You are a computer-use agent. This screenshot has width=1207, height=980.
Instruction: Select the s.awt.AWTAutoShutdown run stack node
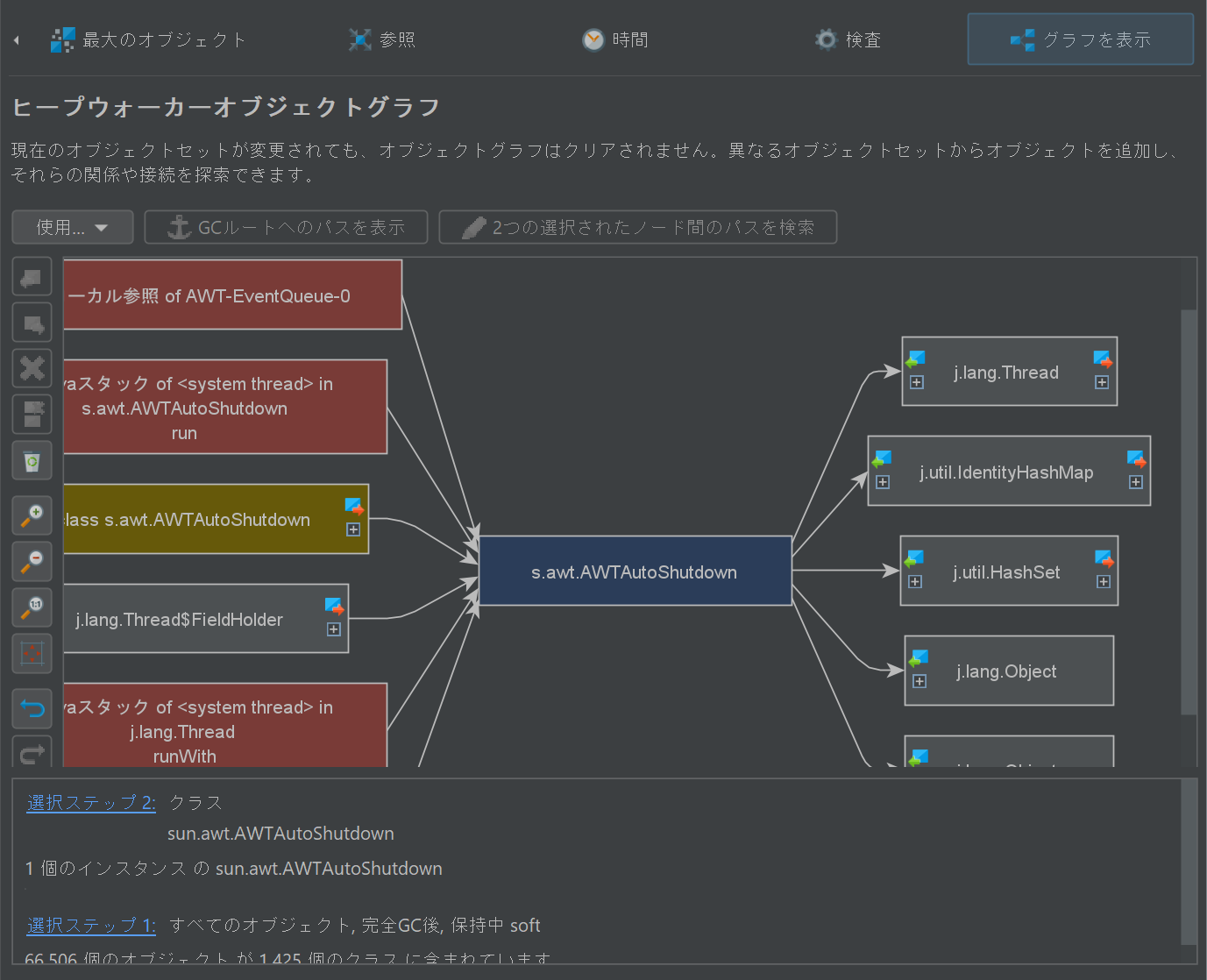pos(225,408)
